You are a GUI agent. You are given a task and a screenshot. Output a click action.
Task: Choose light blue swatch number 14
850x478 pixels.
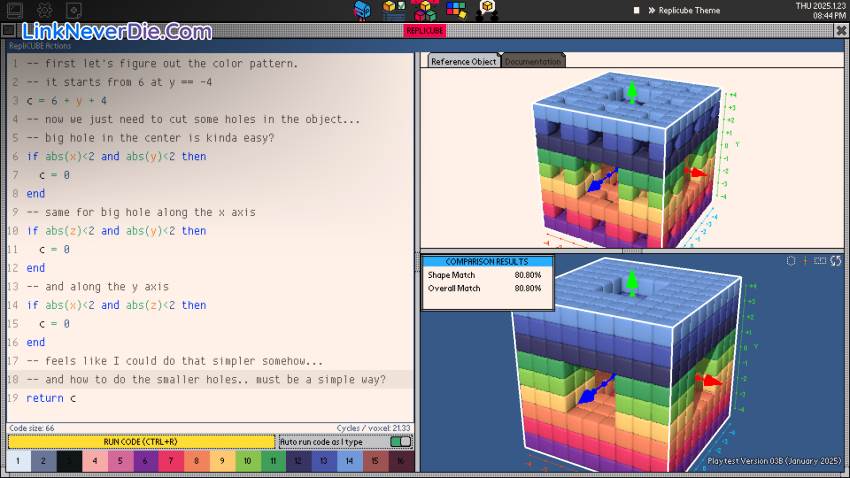tap(348, 461)
